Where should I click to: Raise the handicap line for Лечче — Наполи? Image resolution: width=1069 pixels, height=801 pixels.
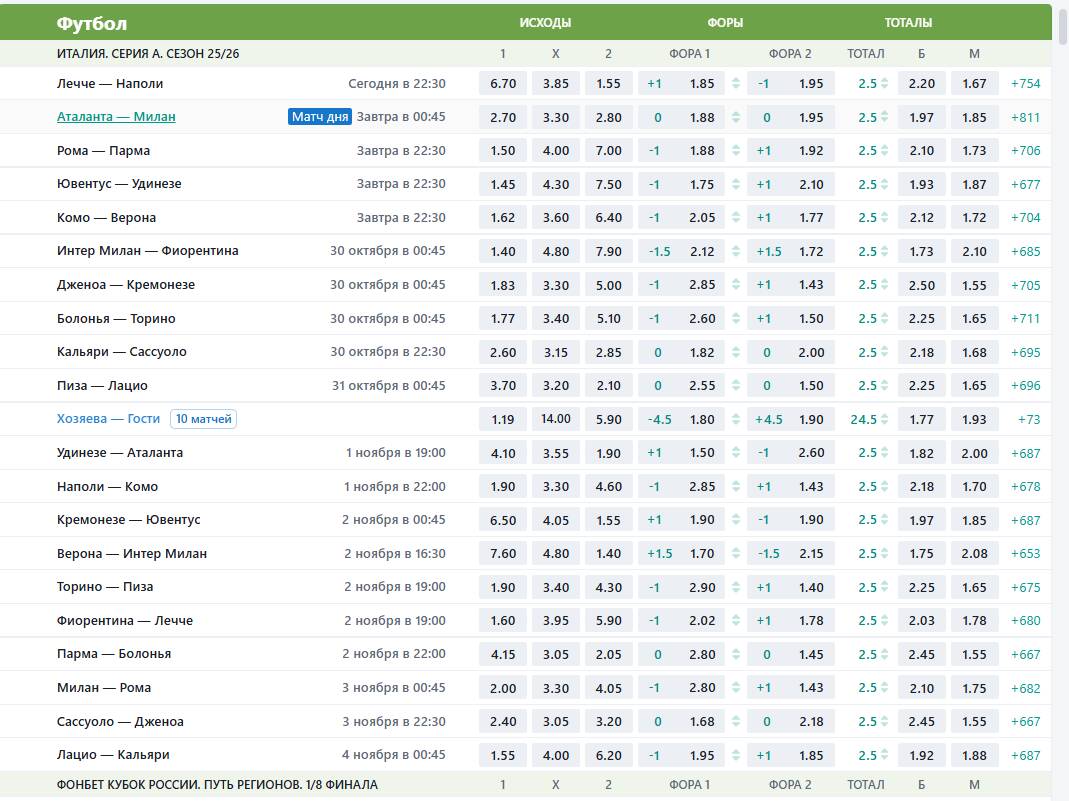[737, 80]
